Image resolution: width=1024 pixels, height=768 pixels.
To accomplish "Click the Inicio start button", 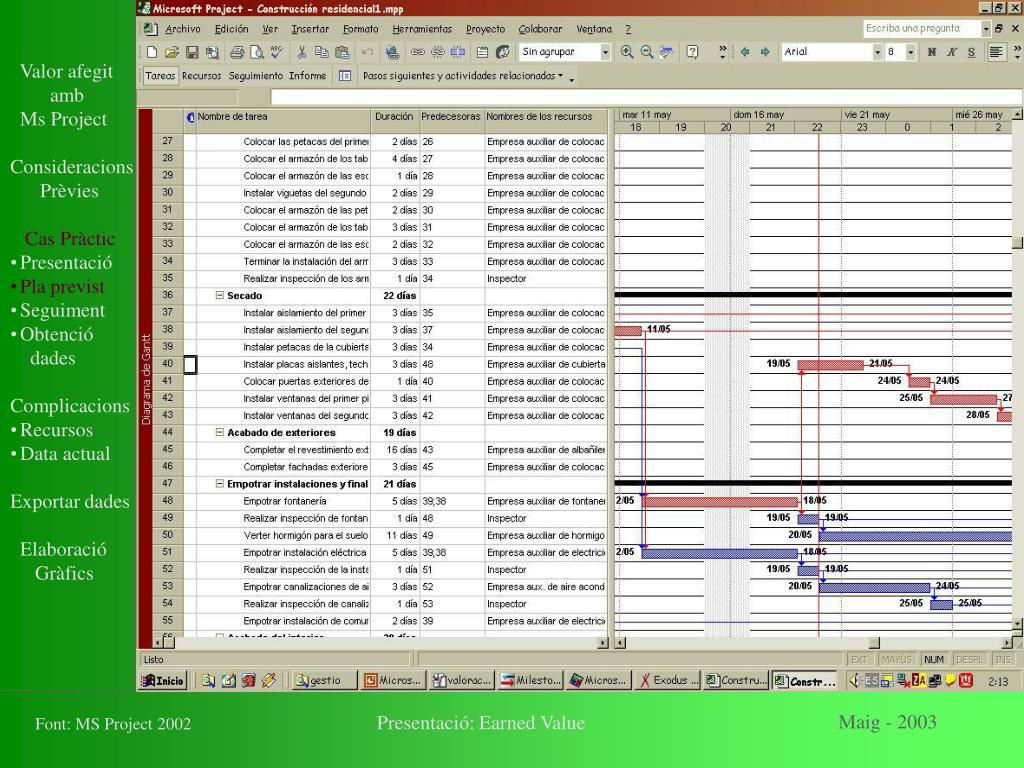I will pyautogui.click(x=163, y=680).
